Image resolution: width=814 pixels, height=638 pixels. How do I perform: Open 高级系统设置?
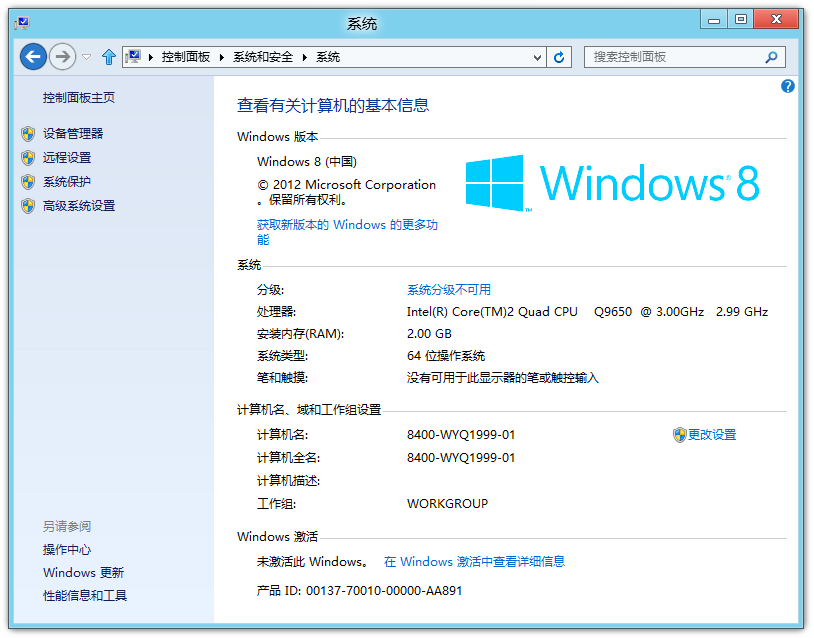pyautogui.click(x=79, y=206)
